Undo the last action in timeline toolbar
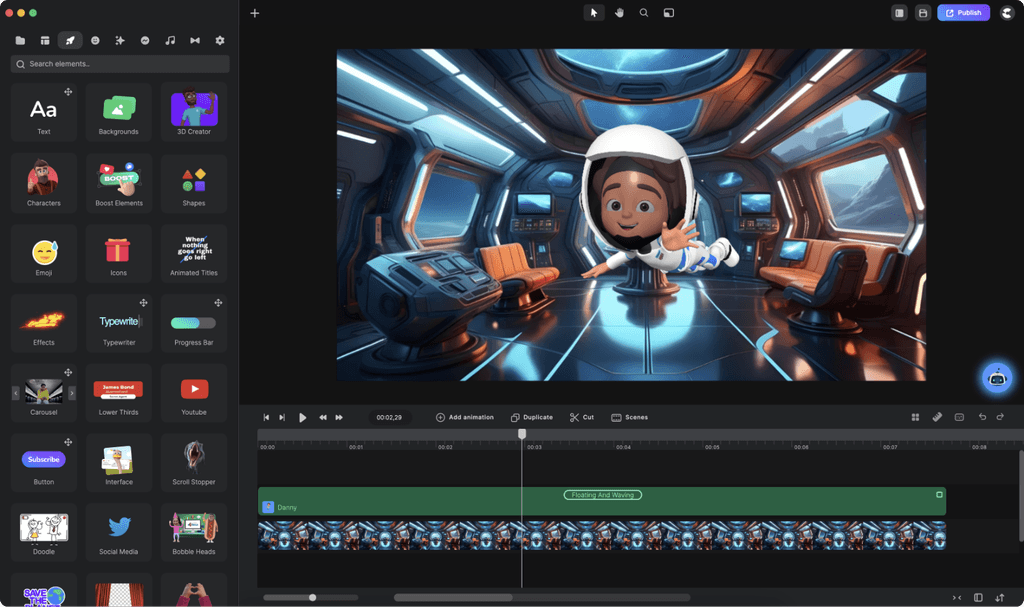1024x607 pixels. 982,417
